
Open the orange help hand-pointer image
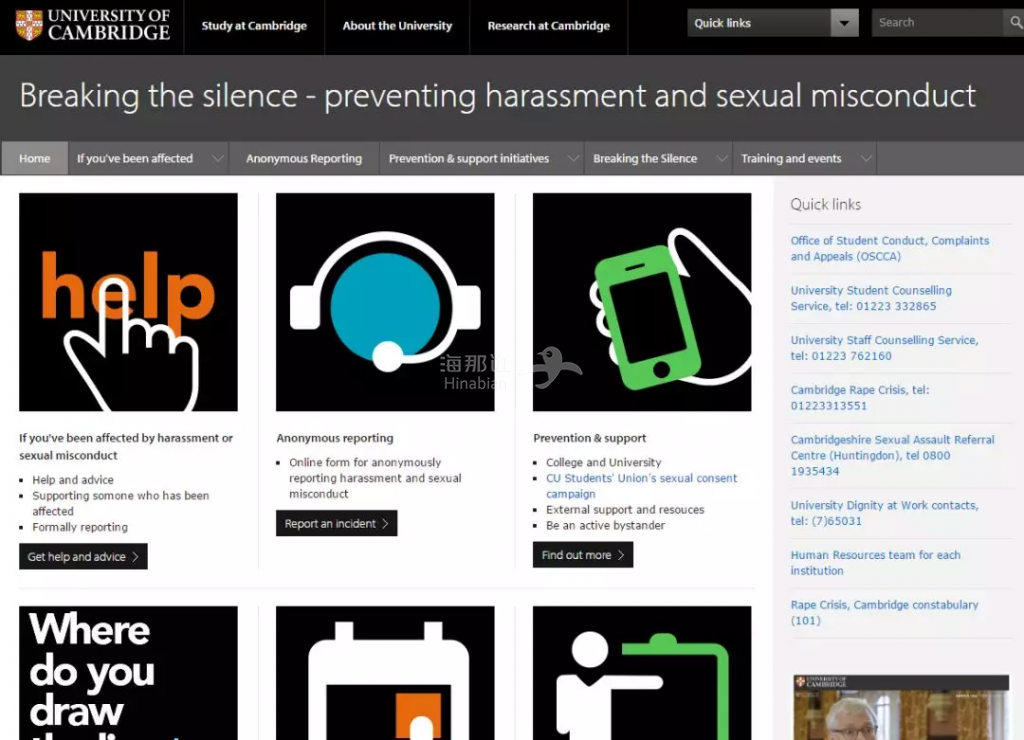[129, 302]
